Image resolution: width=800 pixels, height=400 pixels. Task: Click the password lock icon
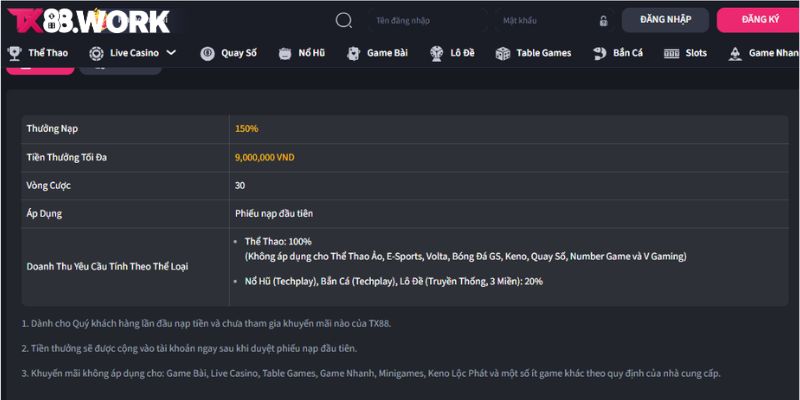(603, 21)
